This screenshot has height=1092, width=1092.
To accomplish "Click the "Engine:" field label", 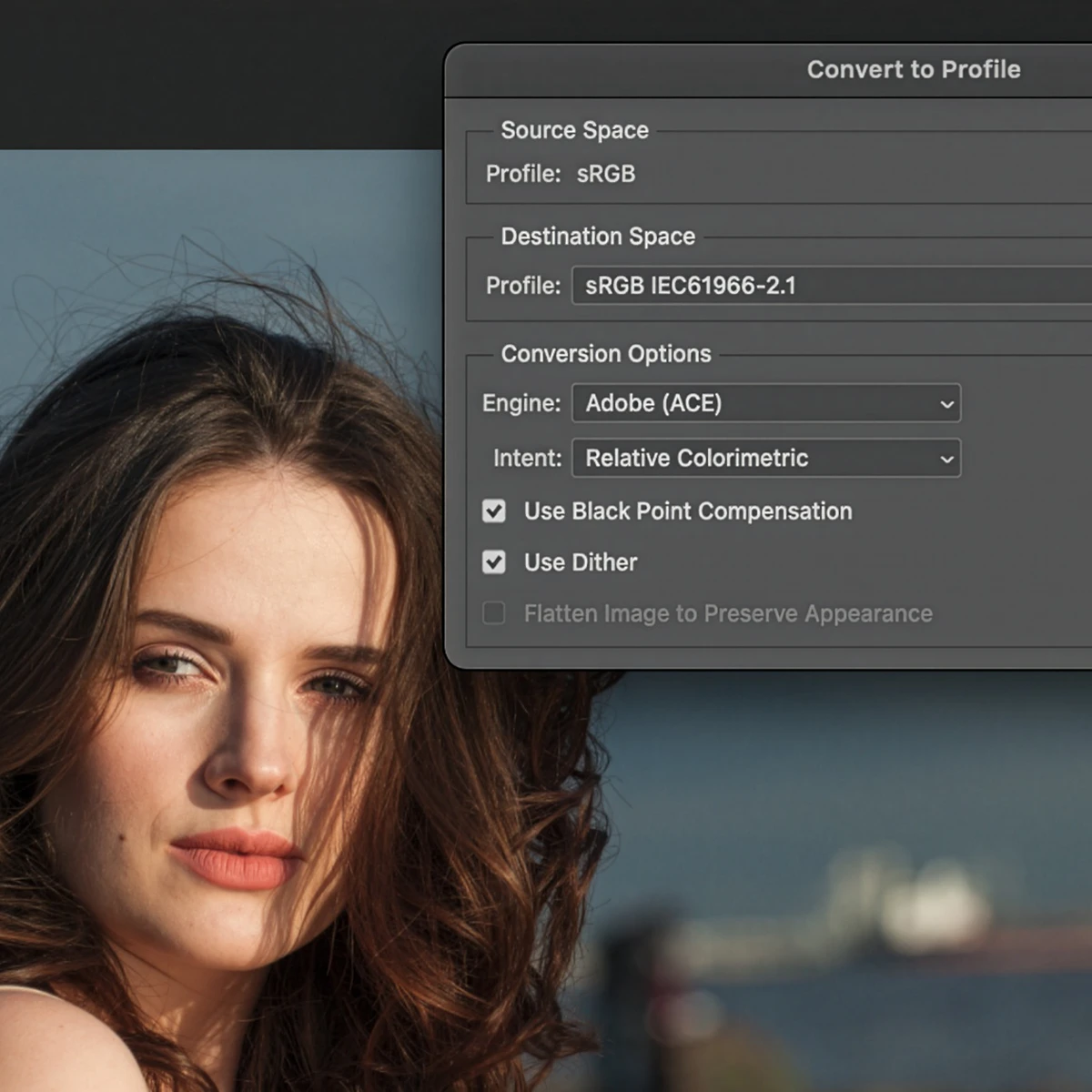I will (521, 403).
